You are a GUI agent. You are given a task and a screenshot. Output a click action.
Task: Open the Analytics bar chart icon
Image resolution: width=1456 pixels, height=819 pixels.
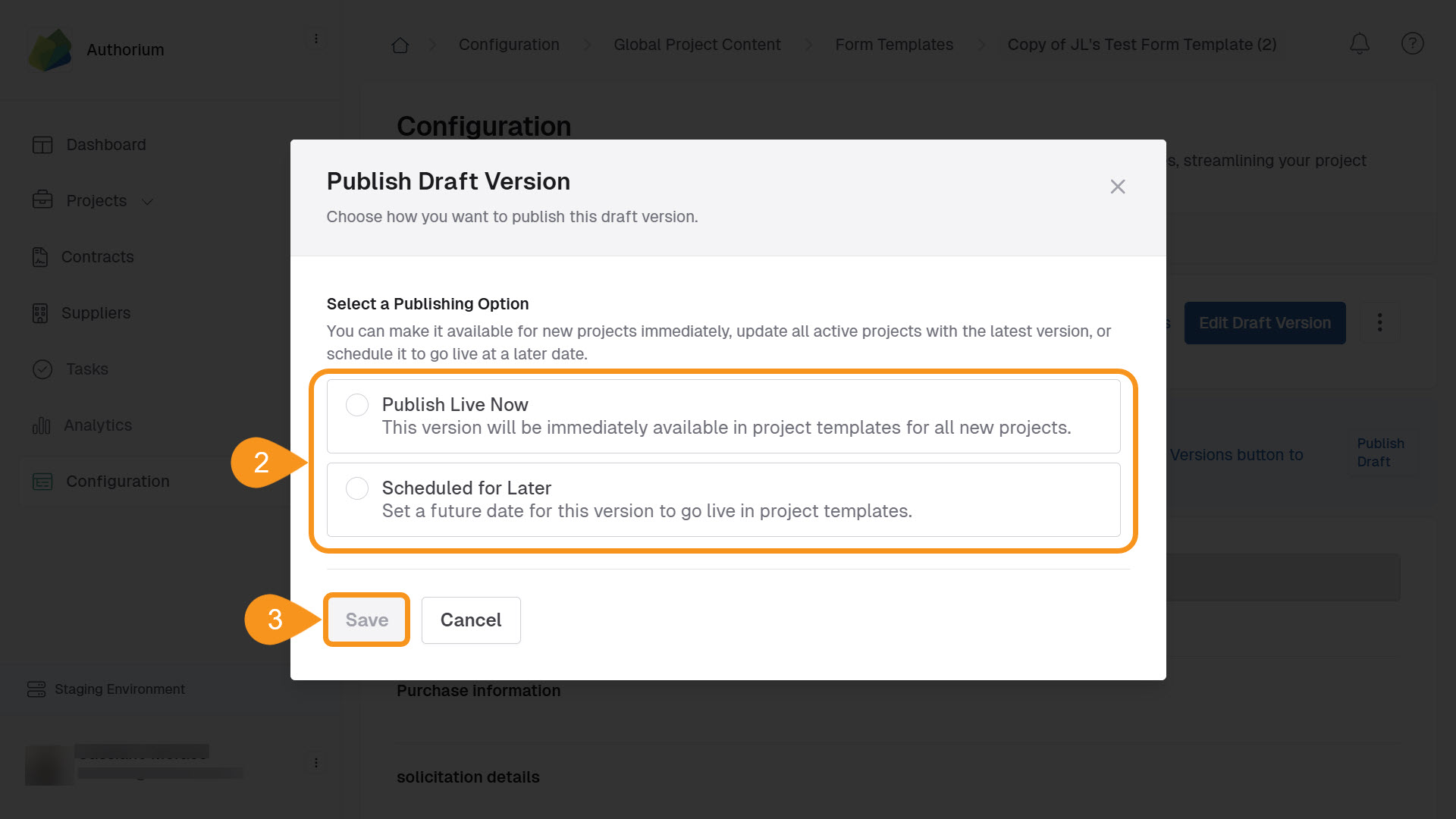tap(42, 425)
